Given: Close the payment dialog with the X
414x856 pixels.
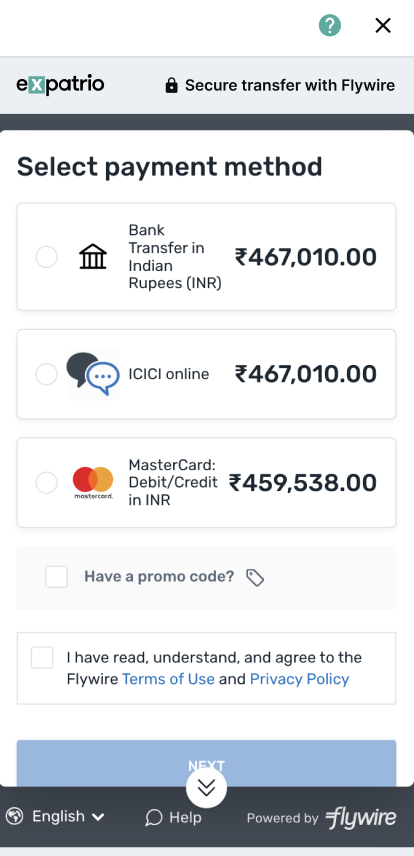Looking at the screenshot, I should click(383, 25).
